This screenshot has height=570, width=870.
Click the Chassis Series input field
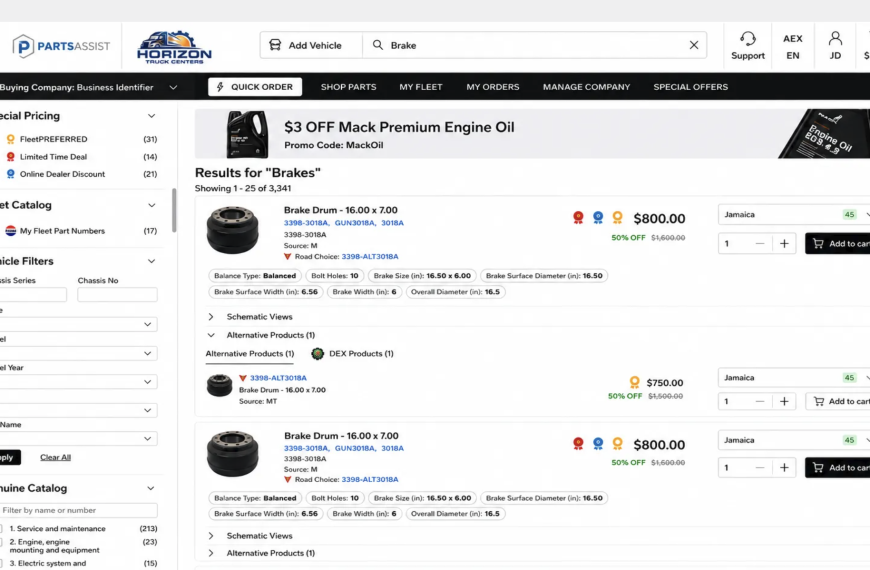32,295
